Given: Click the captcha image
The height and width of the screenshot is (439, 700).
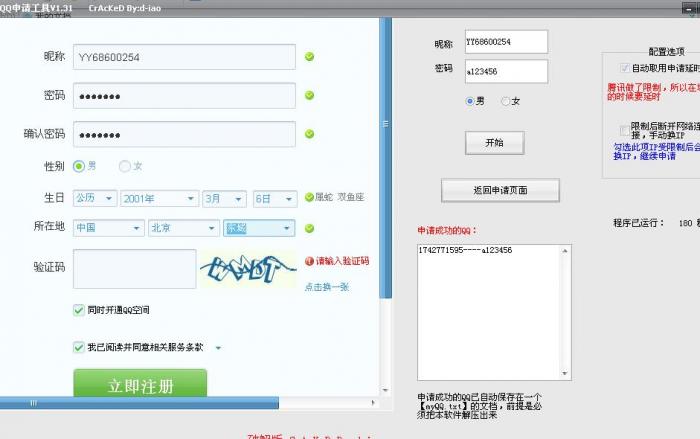Looking at the screenshot, I should point(248,268).
